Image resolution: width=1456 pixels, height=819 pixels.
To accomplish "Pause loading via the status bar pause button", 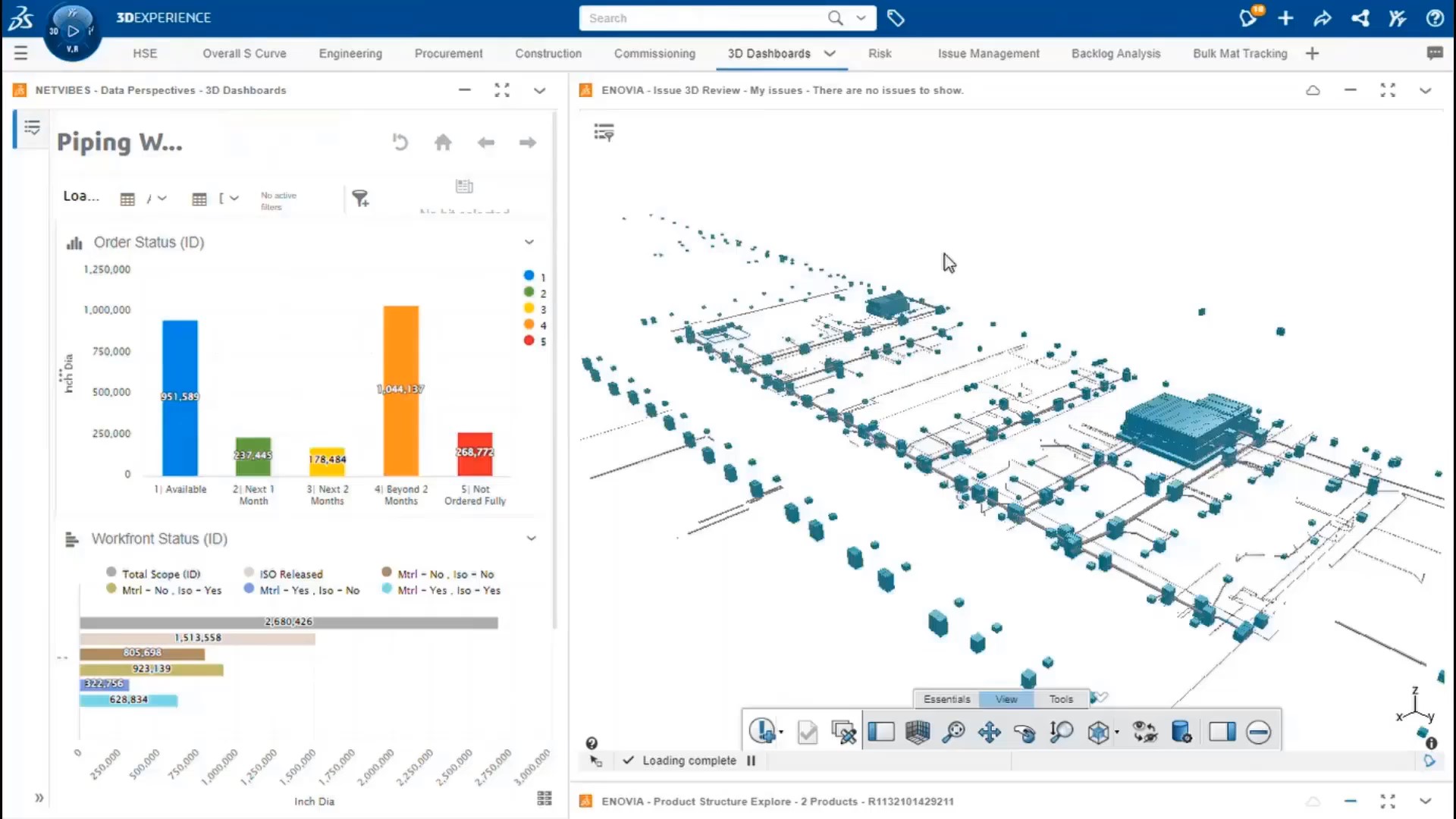I will click(751, 761).
